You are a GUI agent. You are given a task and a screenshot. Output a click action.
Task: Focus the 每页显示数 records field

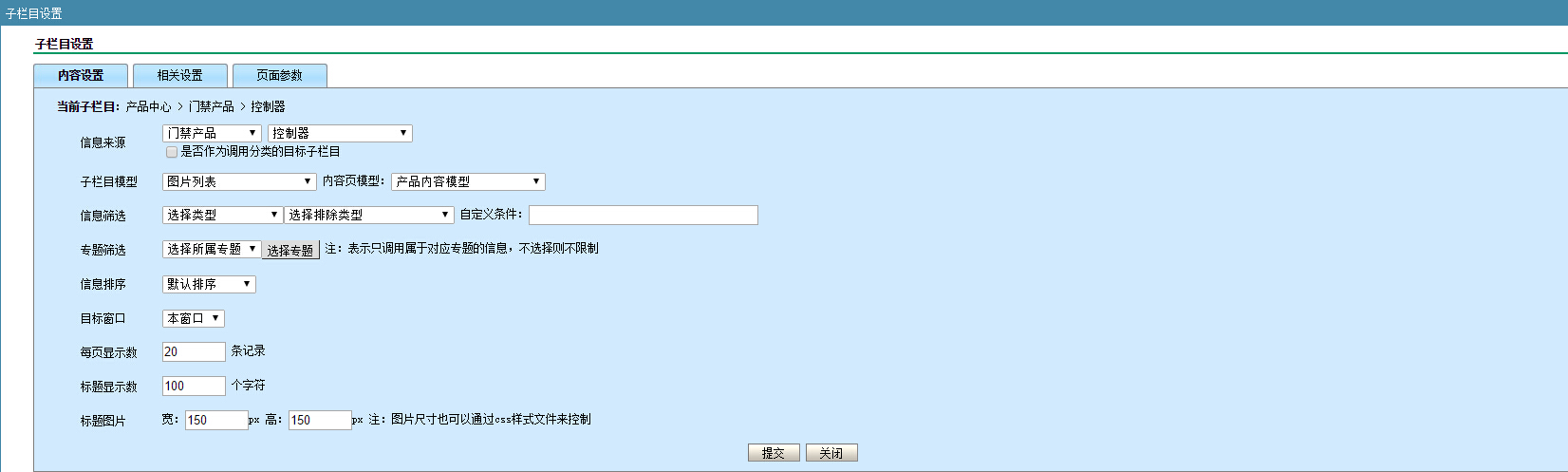194,352
